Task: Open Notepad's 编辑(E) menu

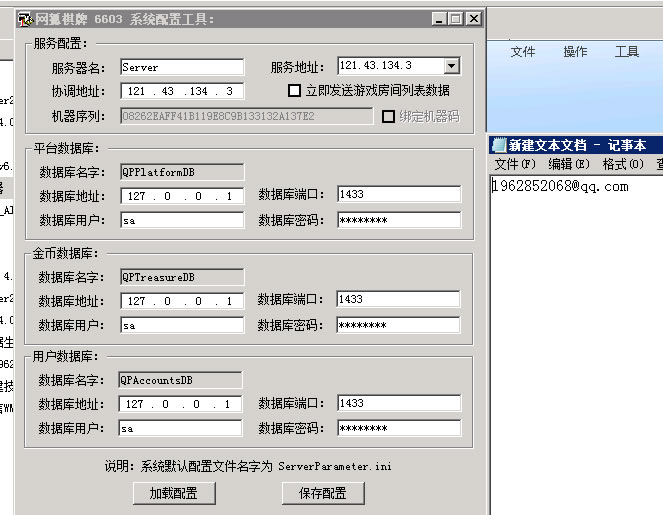Action: pos(568,164)
